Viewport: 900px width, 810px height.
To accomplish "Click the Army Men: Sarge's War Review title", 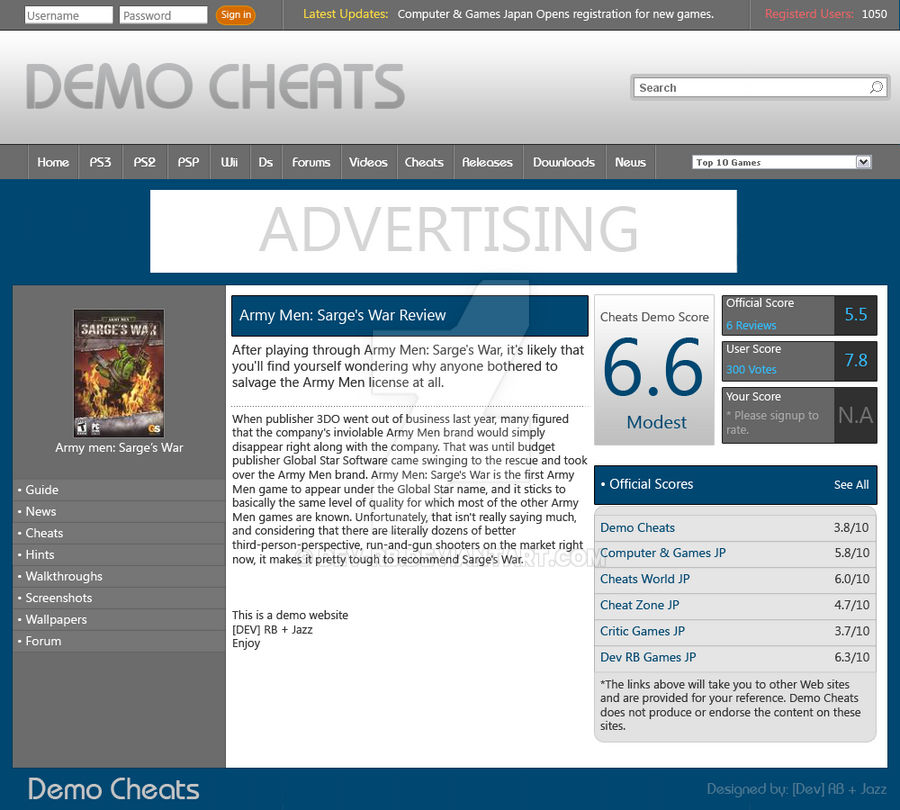I will tap(343, 315).
